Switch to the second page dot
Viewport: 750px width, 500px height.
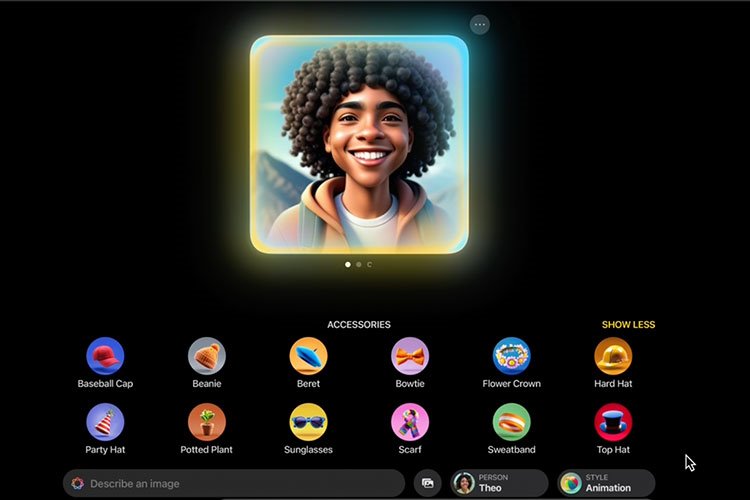[359, 265]
